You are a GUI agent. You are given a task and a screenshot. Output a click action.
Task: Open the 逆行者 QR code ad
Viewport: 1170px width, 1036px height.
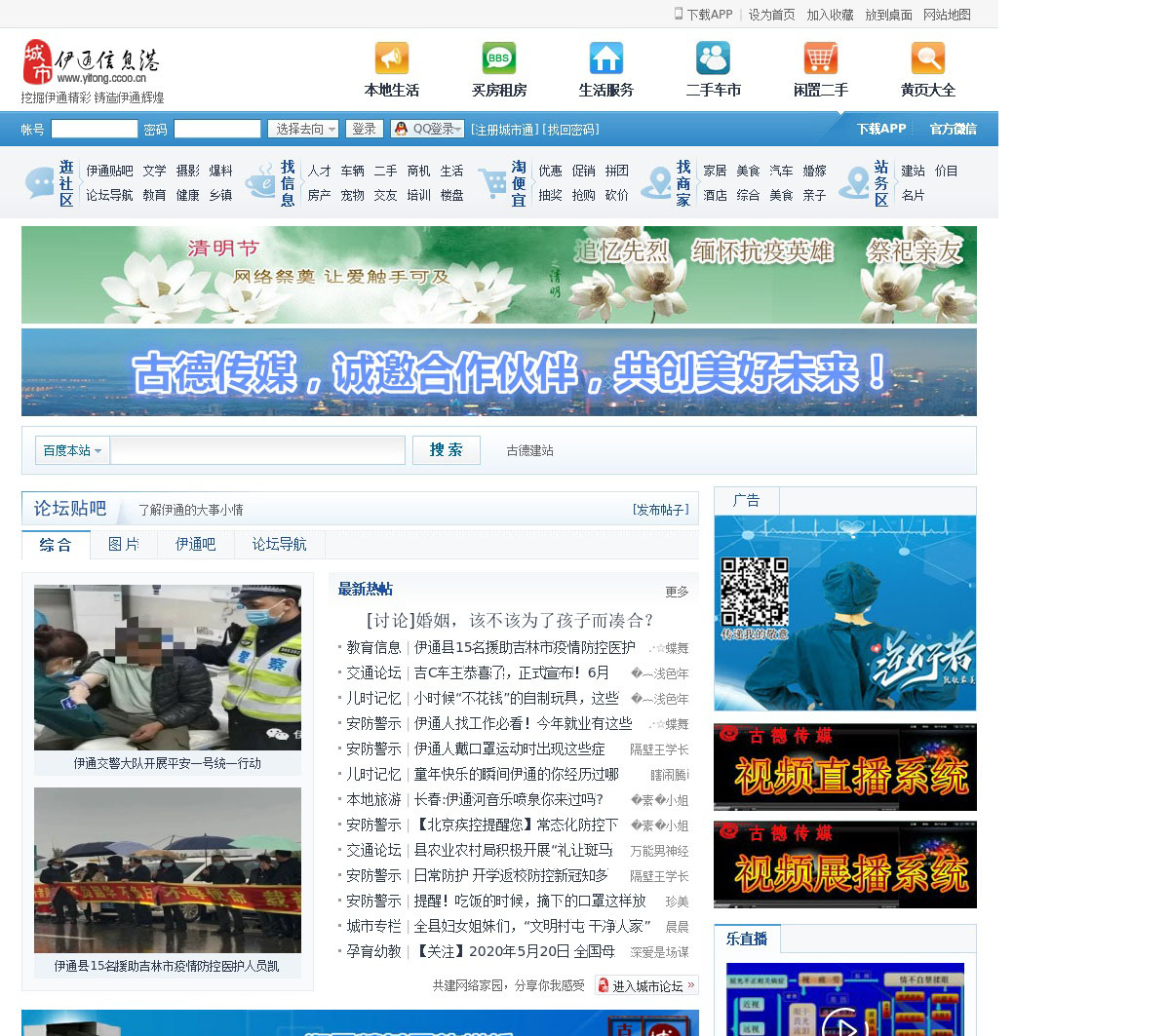(845, 613)
